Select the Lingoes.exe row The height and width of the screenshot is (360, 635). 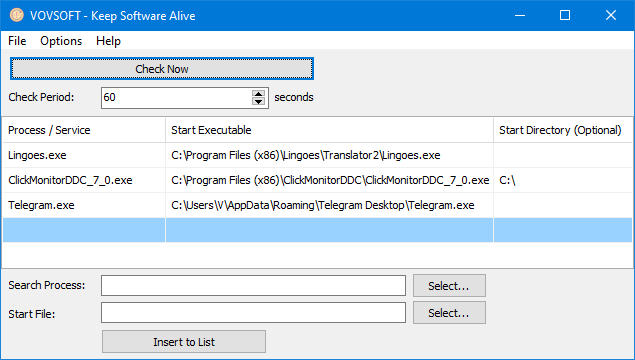[x=317, y=155]
